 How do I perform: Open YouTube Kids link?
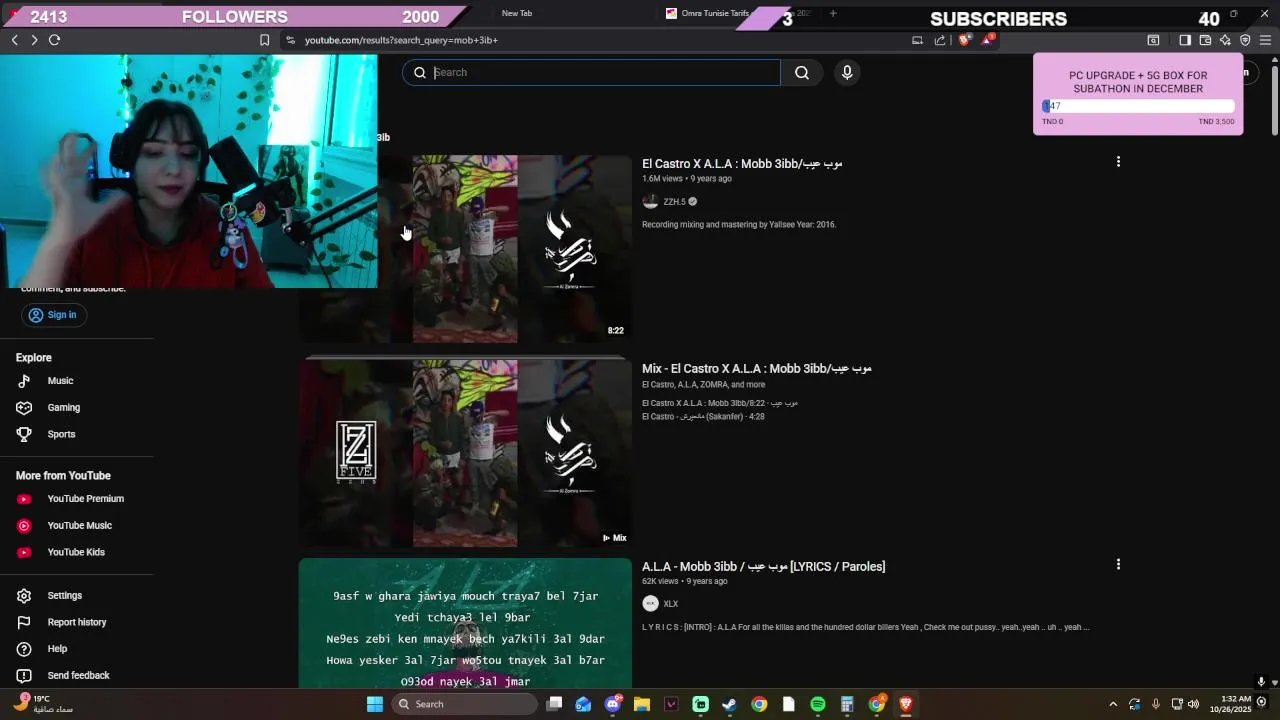(x=76, y=553)
